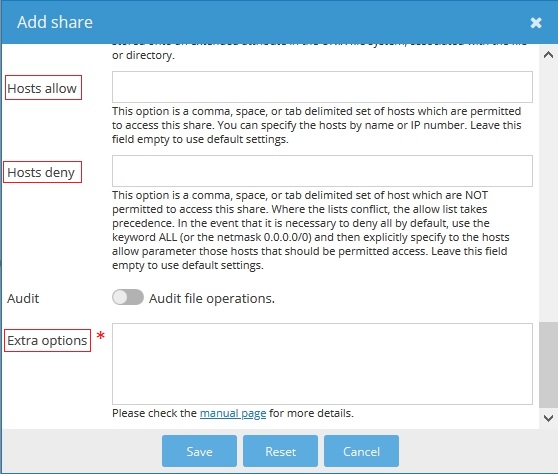Screen dimensions: 558x474
Task: Click the Hosts deny input field
Action: (x=322, y=171)
